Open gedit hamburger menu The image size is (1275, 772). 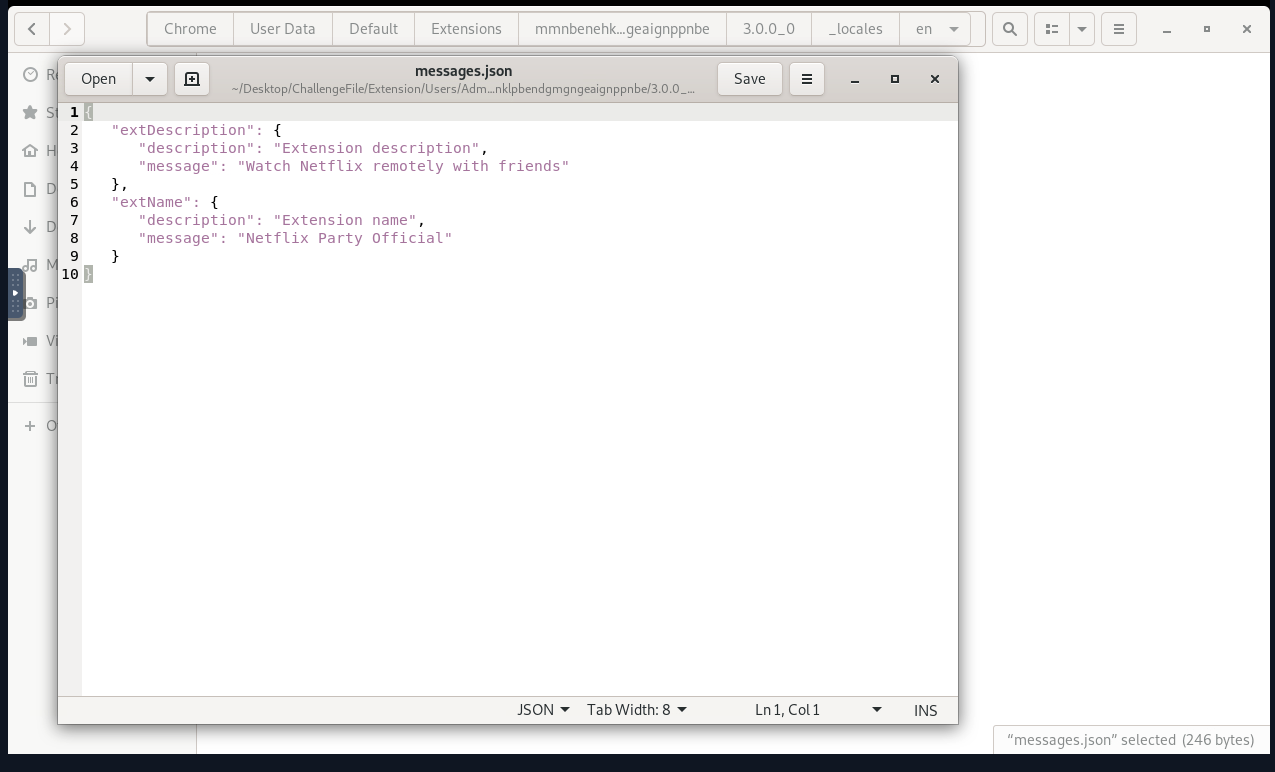[807, 79]
